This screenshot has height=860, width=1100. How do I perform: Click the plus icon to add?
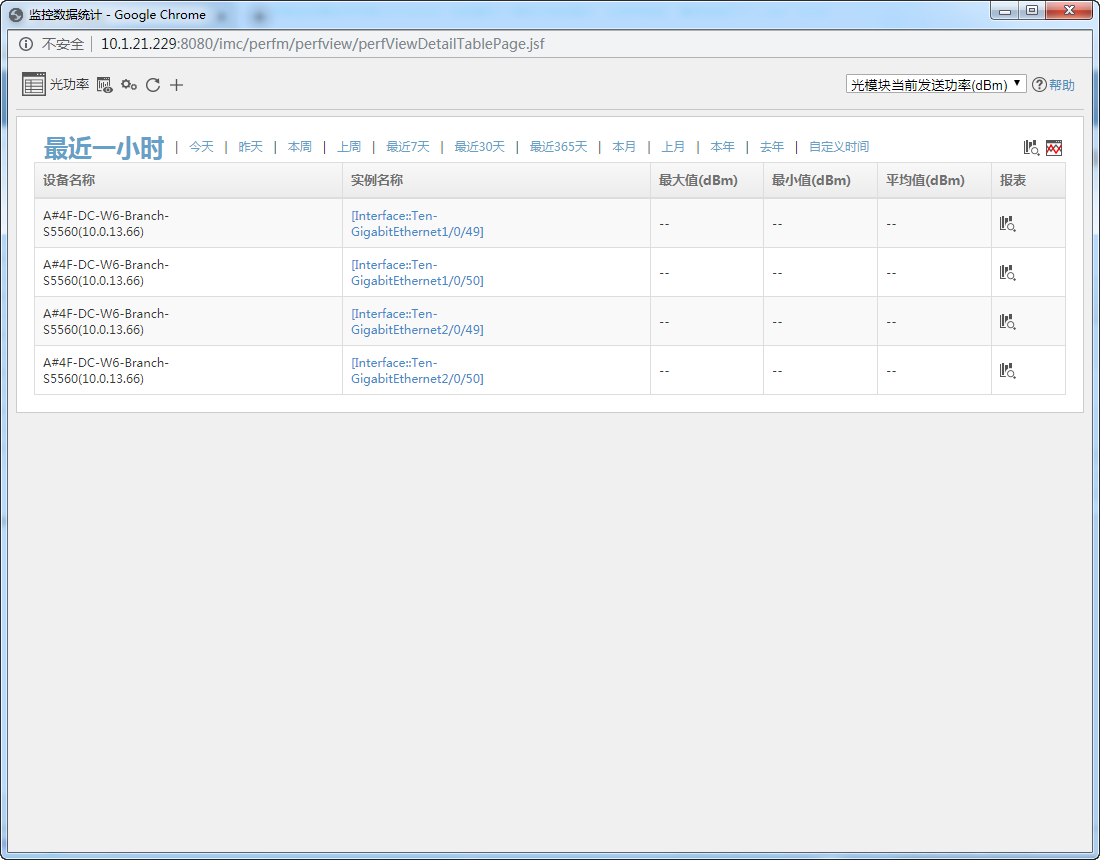click(176, 85)
